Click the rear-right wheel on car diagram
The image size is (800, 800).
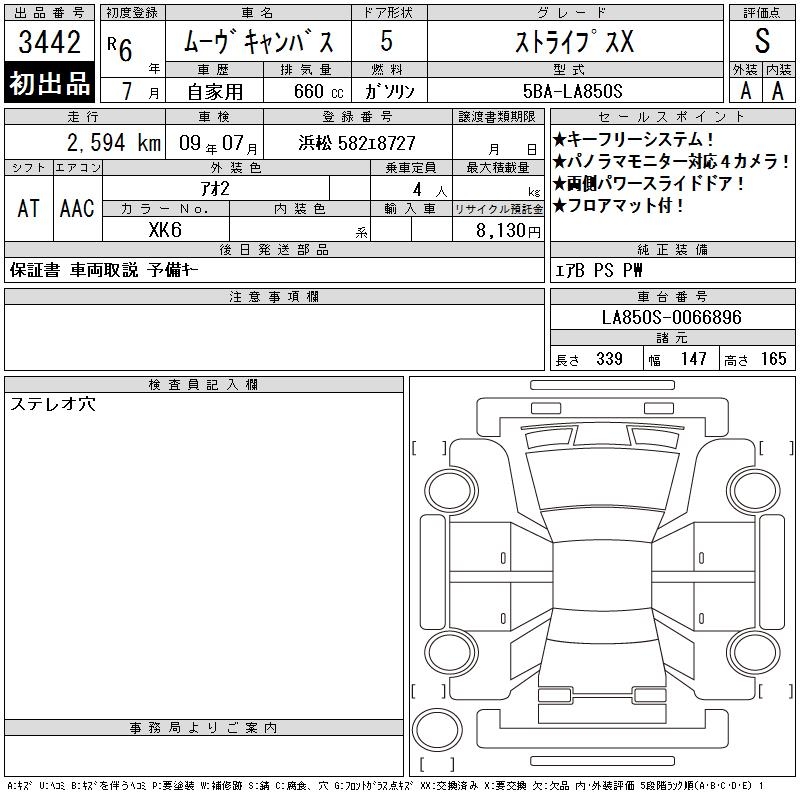click(x=754, y=652)
